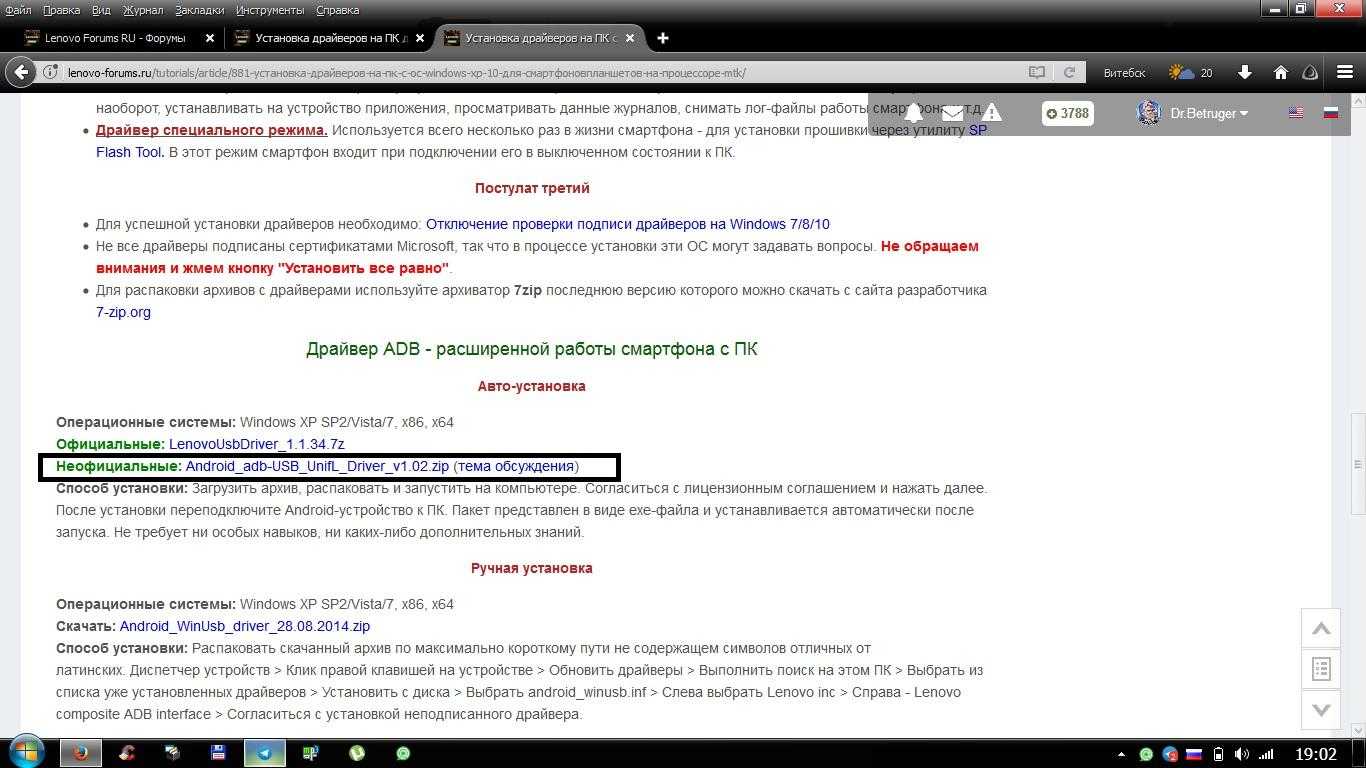Open Отключение проверки подписи драйверов link

tap(627, 224)
